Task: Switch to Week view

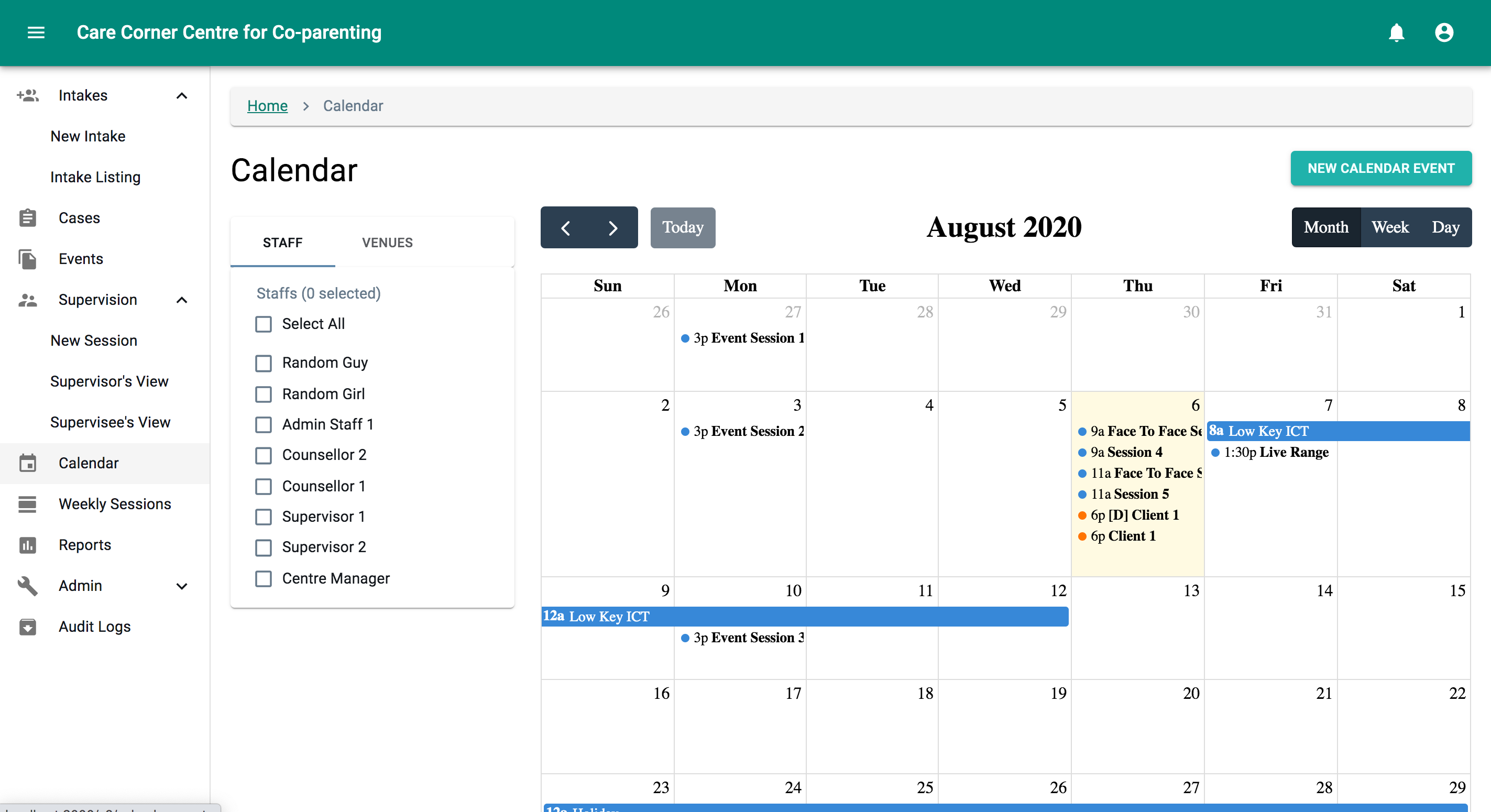Action: coord(1390,227)
